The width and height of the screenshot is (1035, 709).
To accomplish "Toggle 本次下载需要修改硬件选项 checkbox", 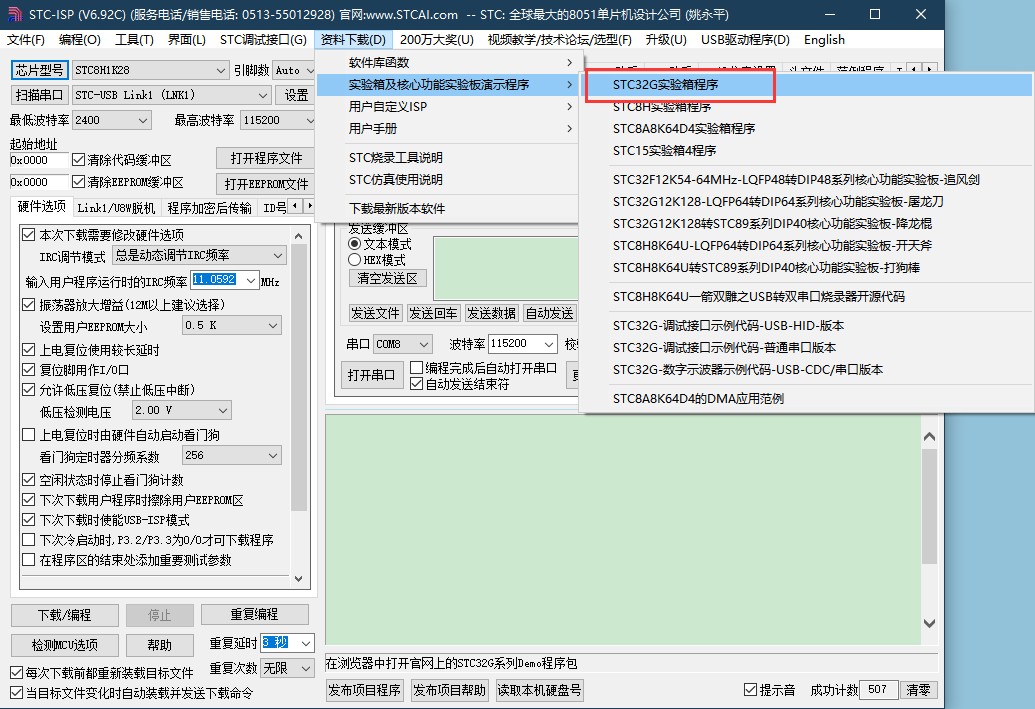I will coord(28,234).
